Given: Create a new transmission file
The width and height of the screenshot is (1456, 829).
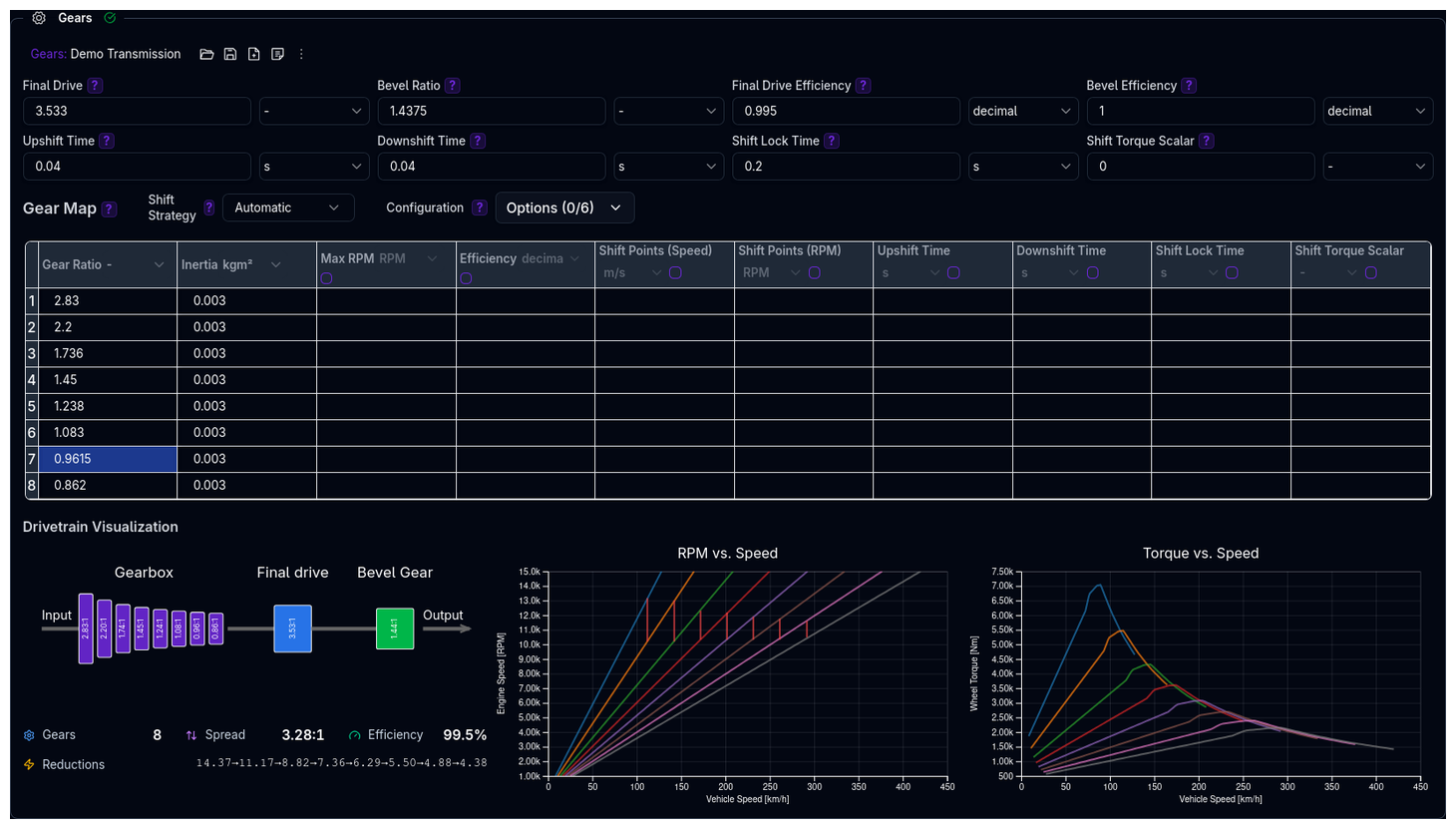Looking at the screenshot, I should (x=254, y=54).
